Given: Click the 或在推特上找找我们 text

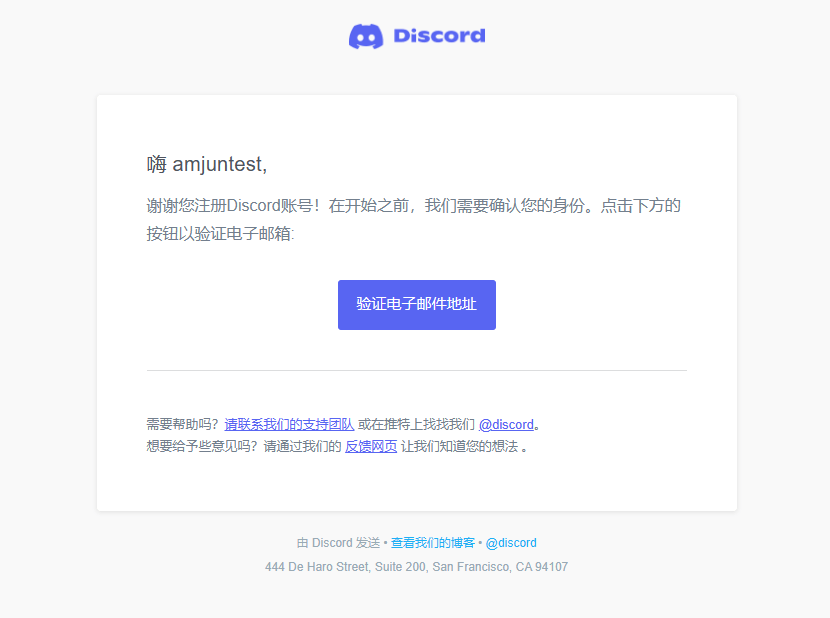Looking at the screenshot, I should (x=416, y=424).
